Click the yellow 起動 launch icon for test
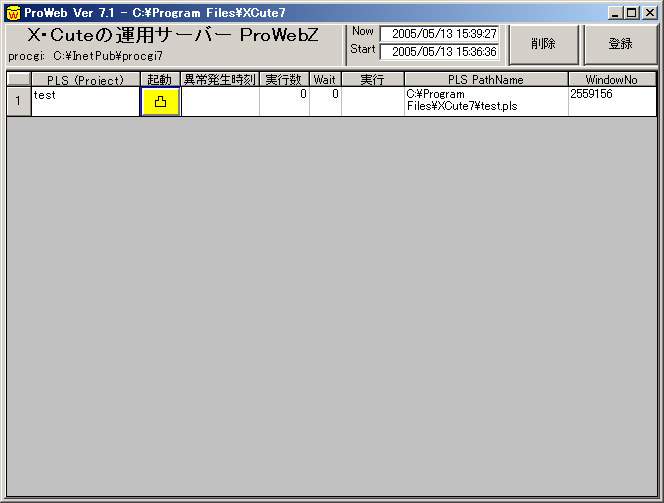The width and height of the screenshot is (664, 503). (x=160, y=102)
